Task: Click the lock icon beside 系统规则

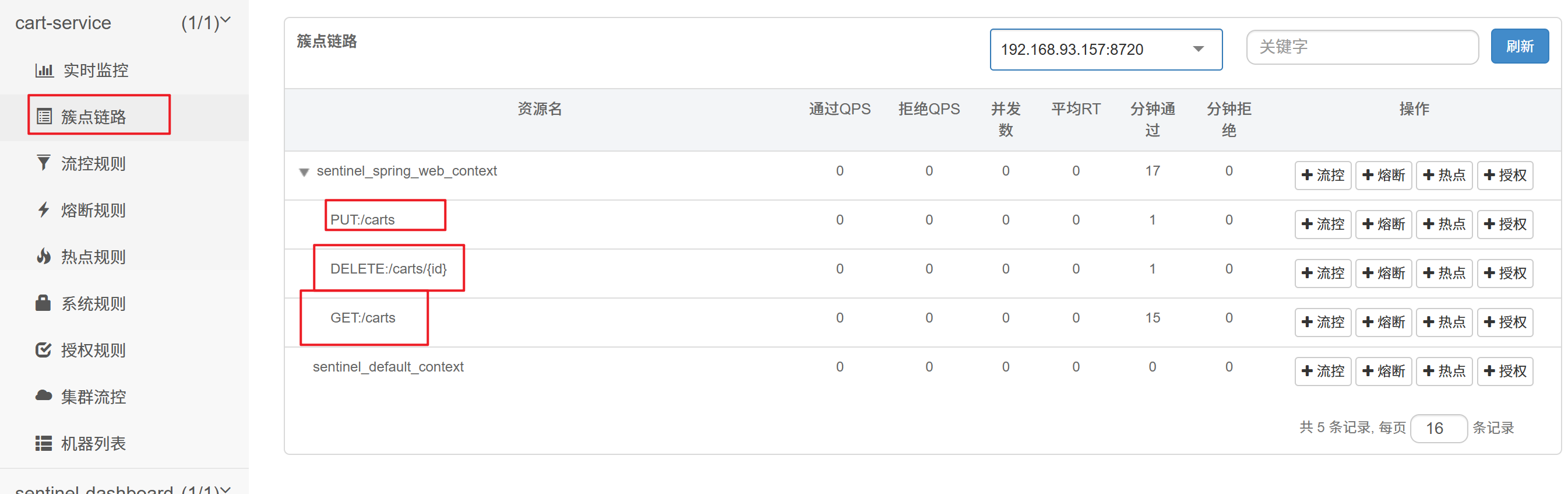Action: point(43,303)
